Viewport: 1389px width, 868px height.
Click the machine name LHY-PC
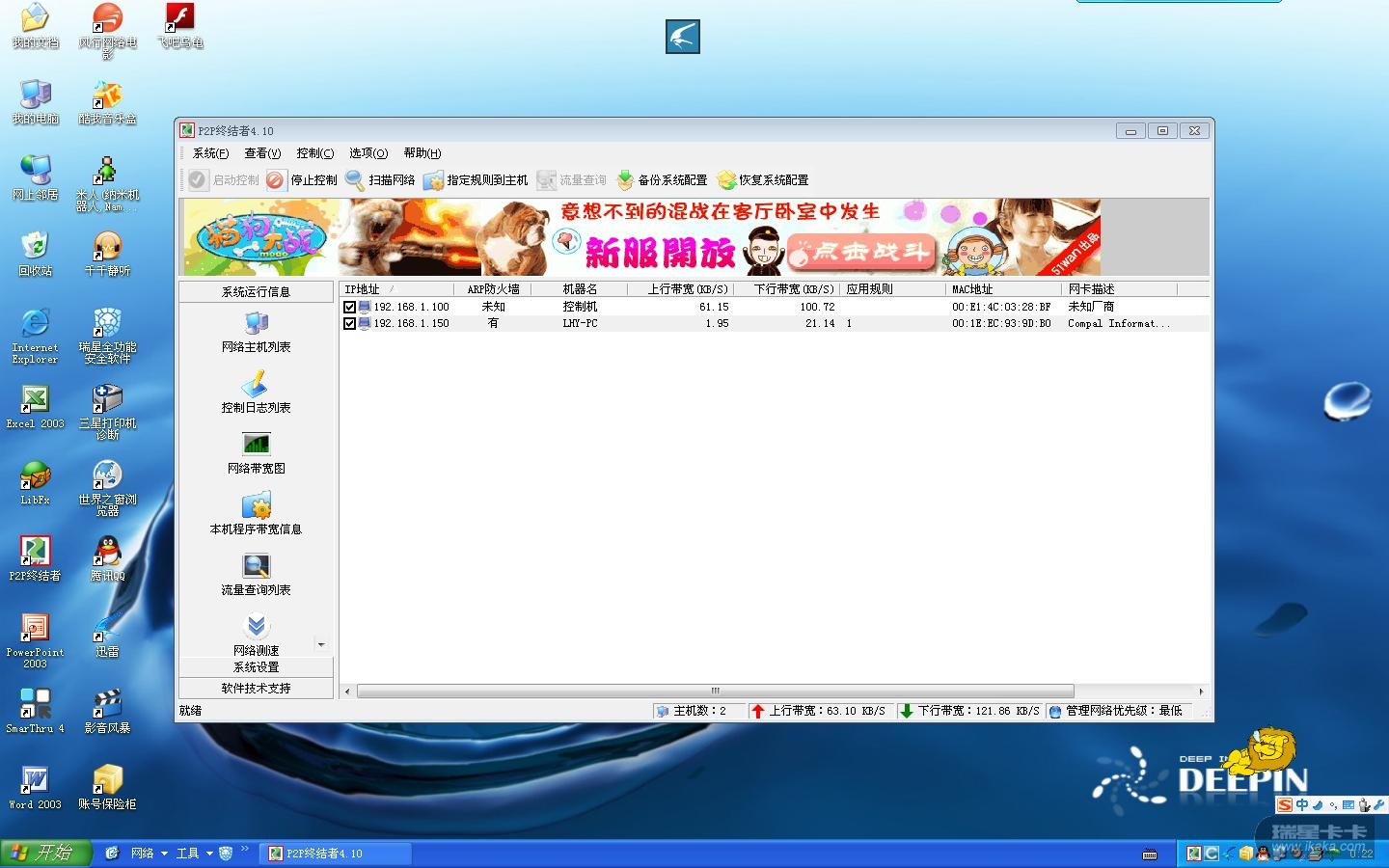(x=580, y=323)
